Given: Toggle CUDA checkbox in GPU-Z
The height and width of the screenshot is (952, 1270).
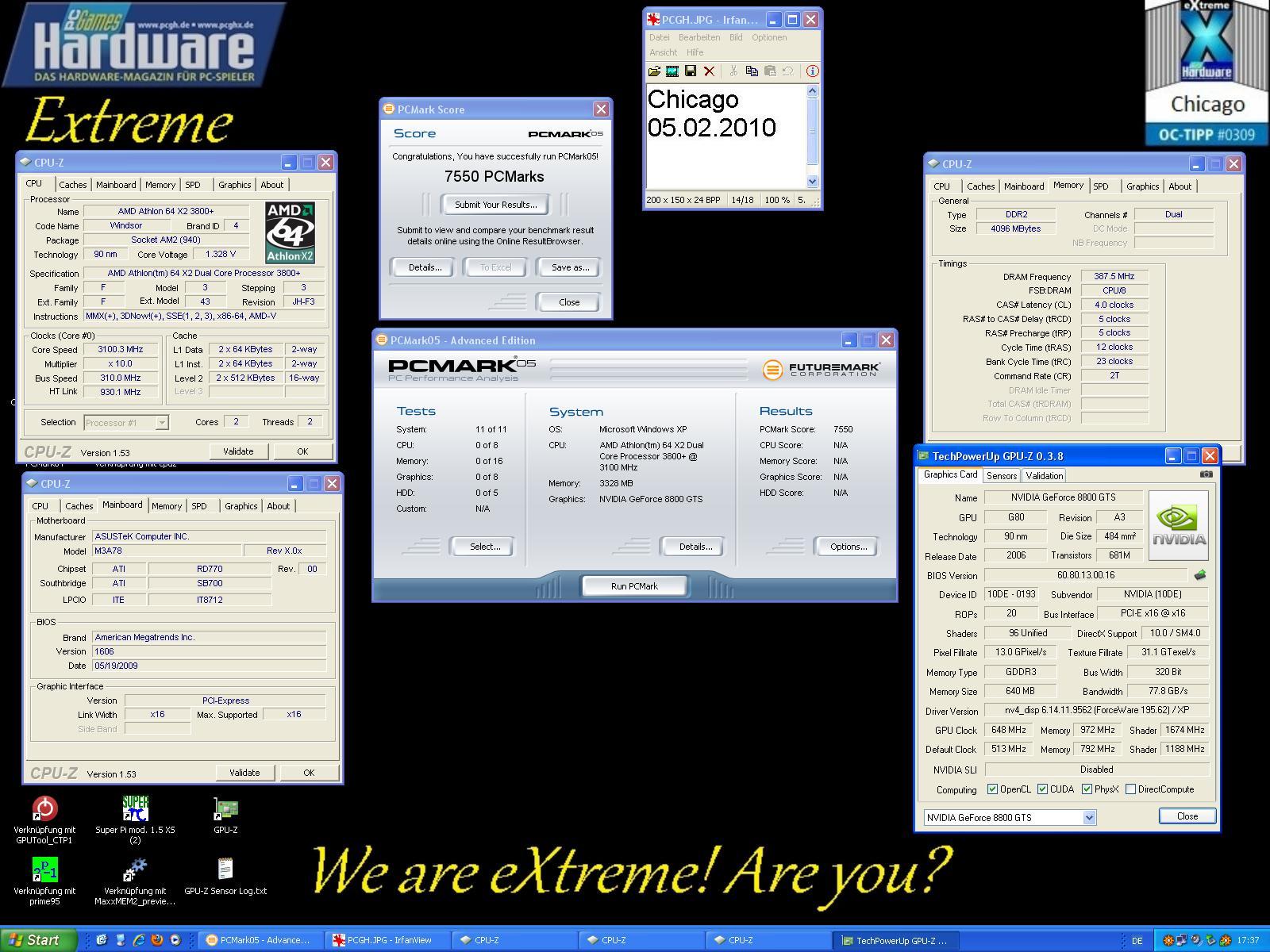Looking at the screenshot, I should tap(1042, 789).
